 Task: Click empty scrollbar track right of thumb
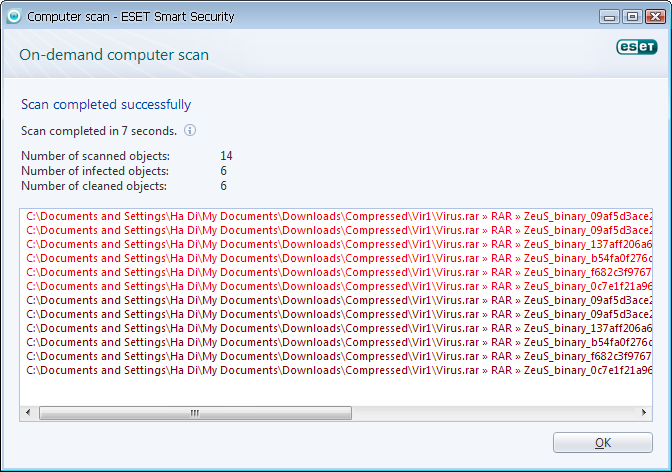[x=493, y=413]
